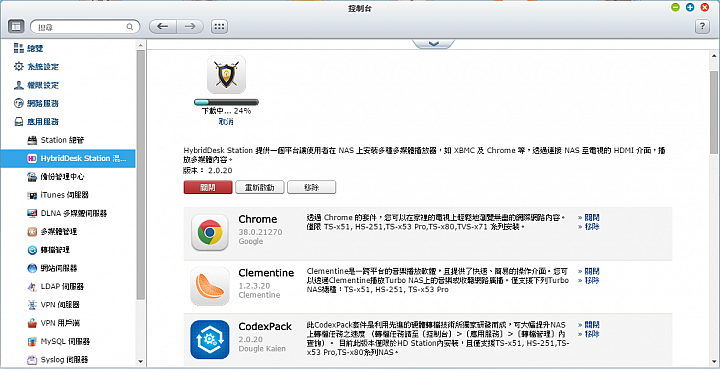Click the DLNA 多媒體伺服器 icon

point(32,213)
